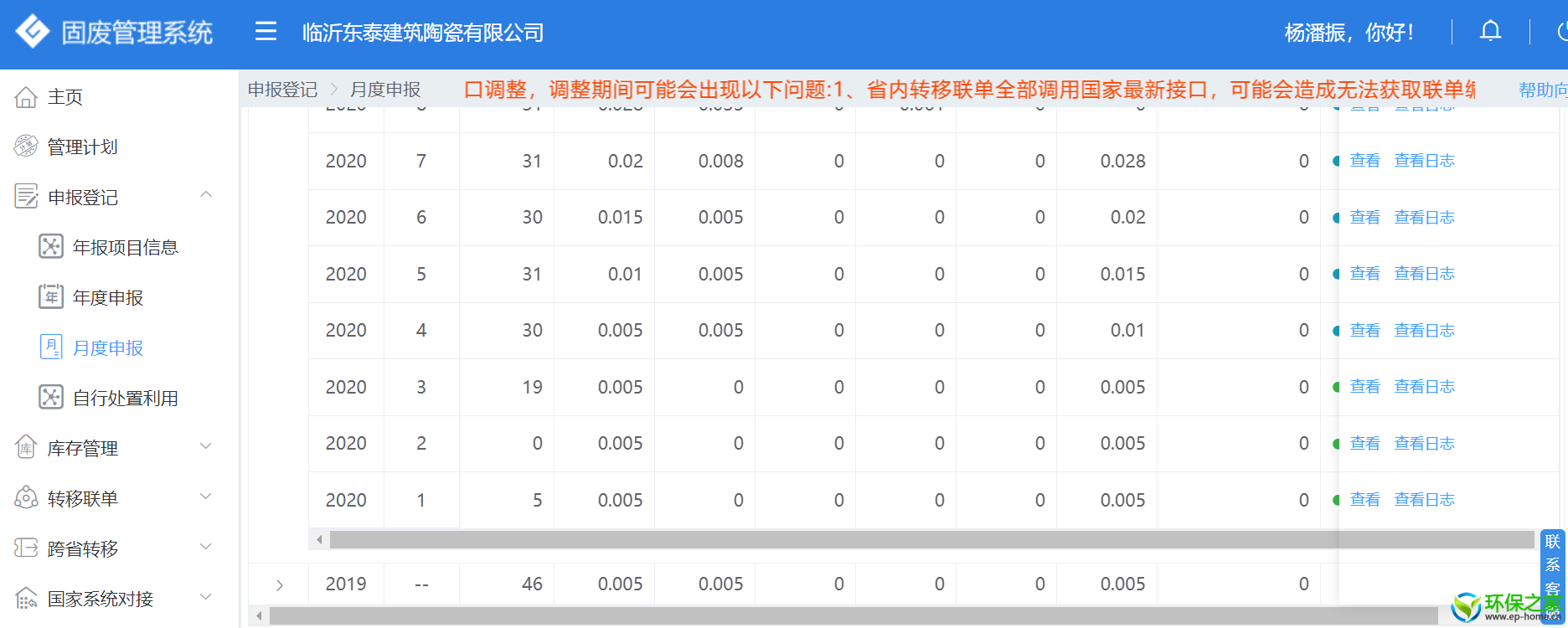This screenshot has height=628, width=1568.
Task: Click 查看日志 for 2020 month 1
Action: 1424,500
